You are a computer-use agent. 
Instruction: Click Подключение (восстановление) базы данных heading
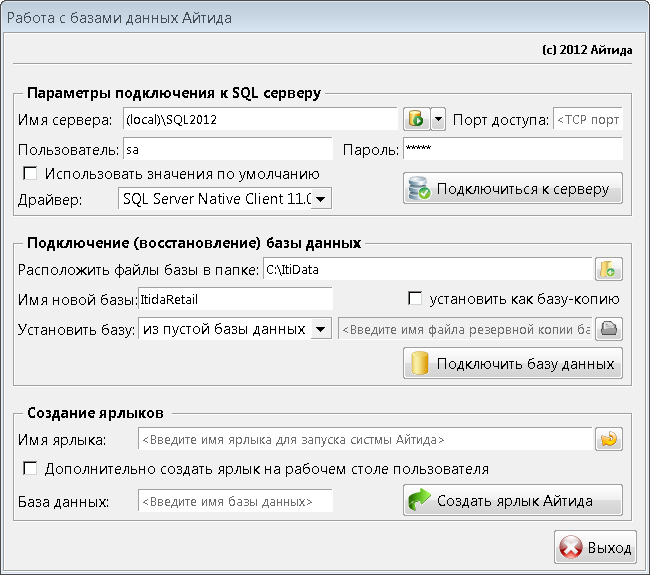194,243
